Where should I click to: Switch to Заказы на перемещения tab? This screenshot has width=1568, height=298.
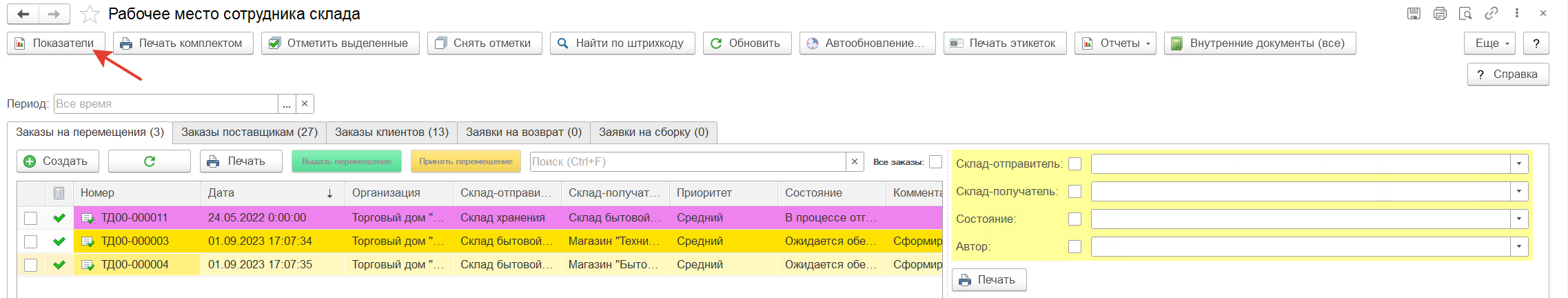(90, 132)
